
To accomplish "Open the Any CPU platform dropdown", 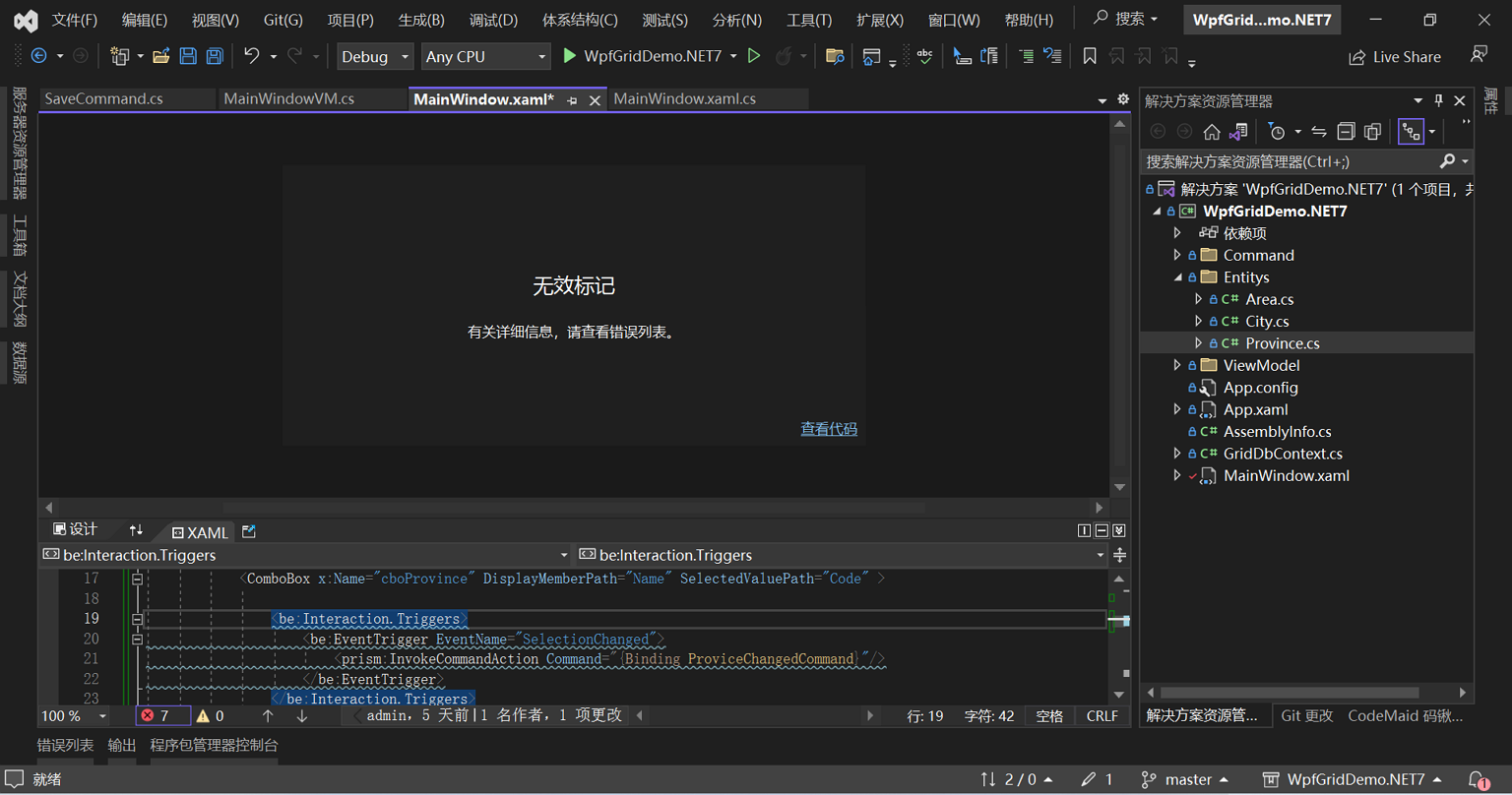I will coord(485,56).
